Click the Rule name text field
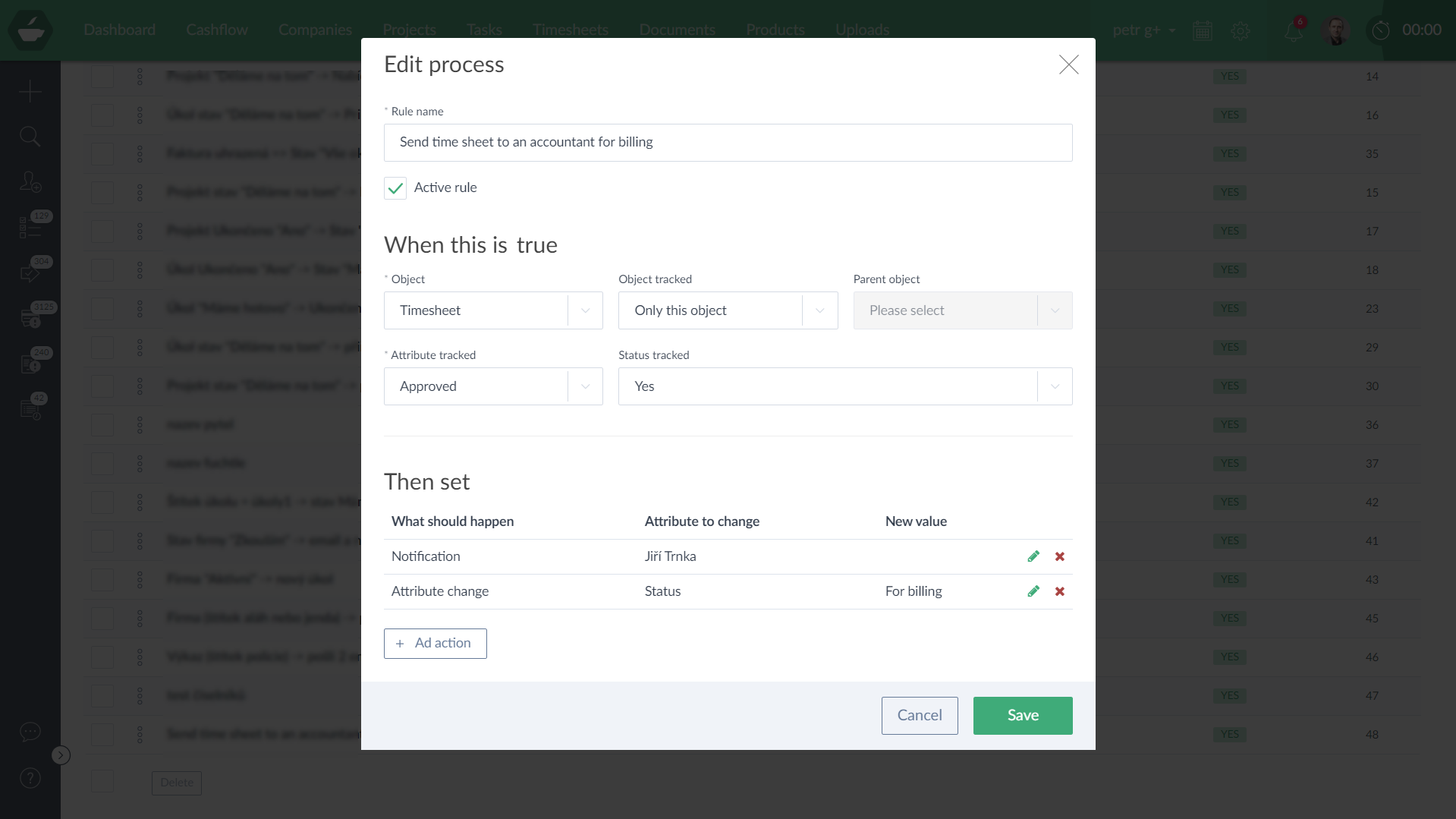 pos(728,143)
